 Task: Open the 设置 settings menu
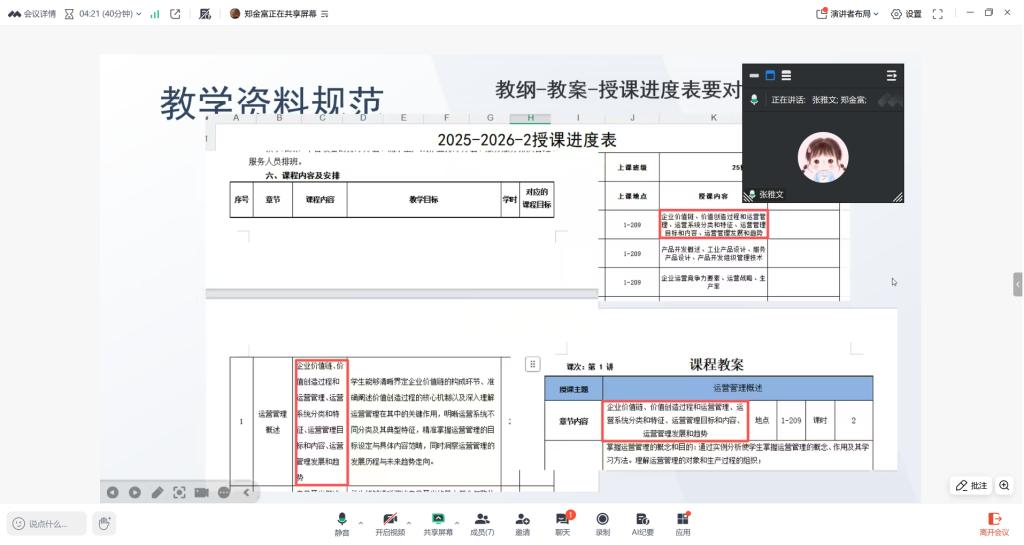point(905,14)
